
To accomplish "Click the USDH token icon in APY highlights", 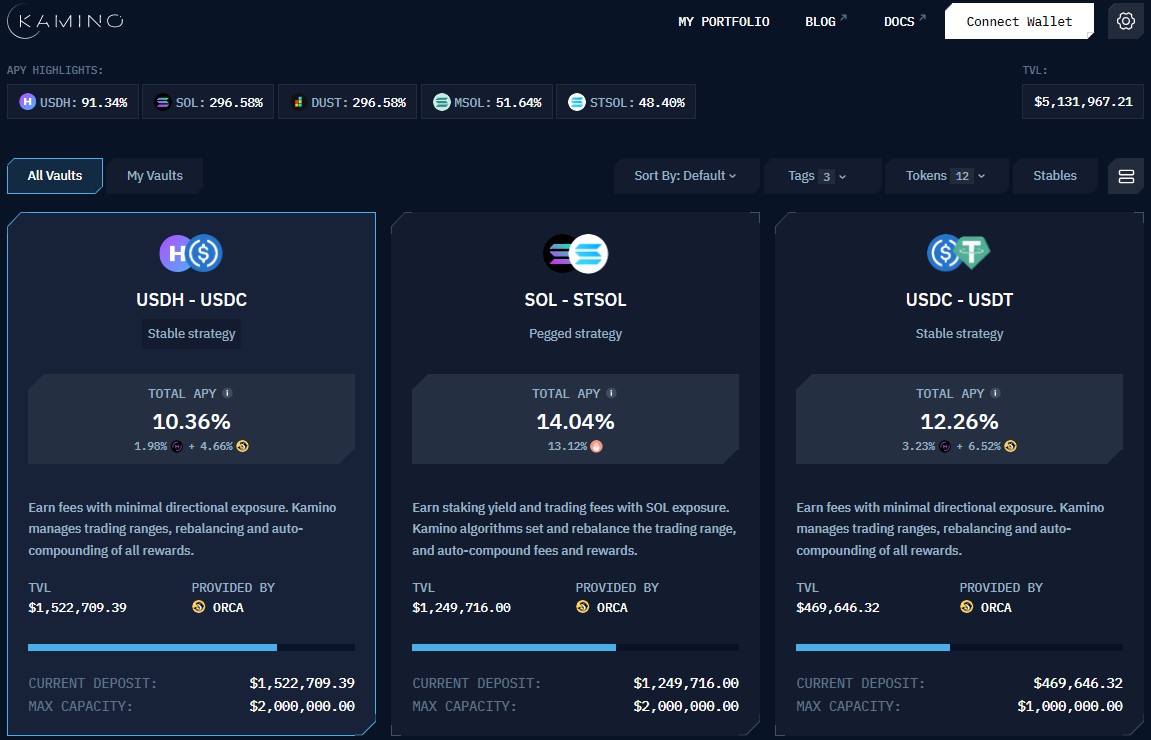I will (27, 102).
